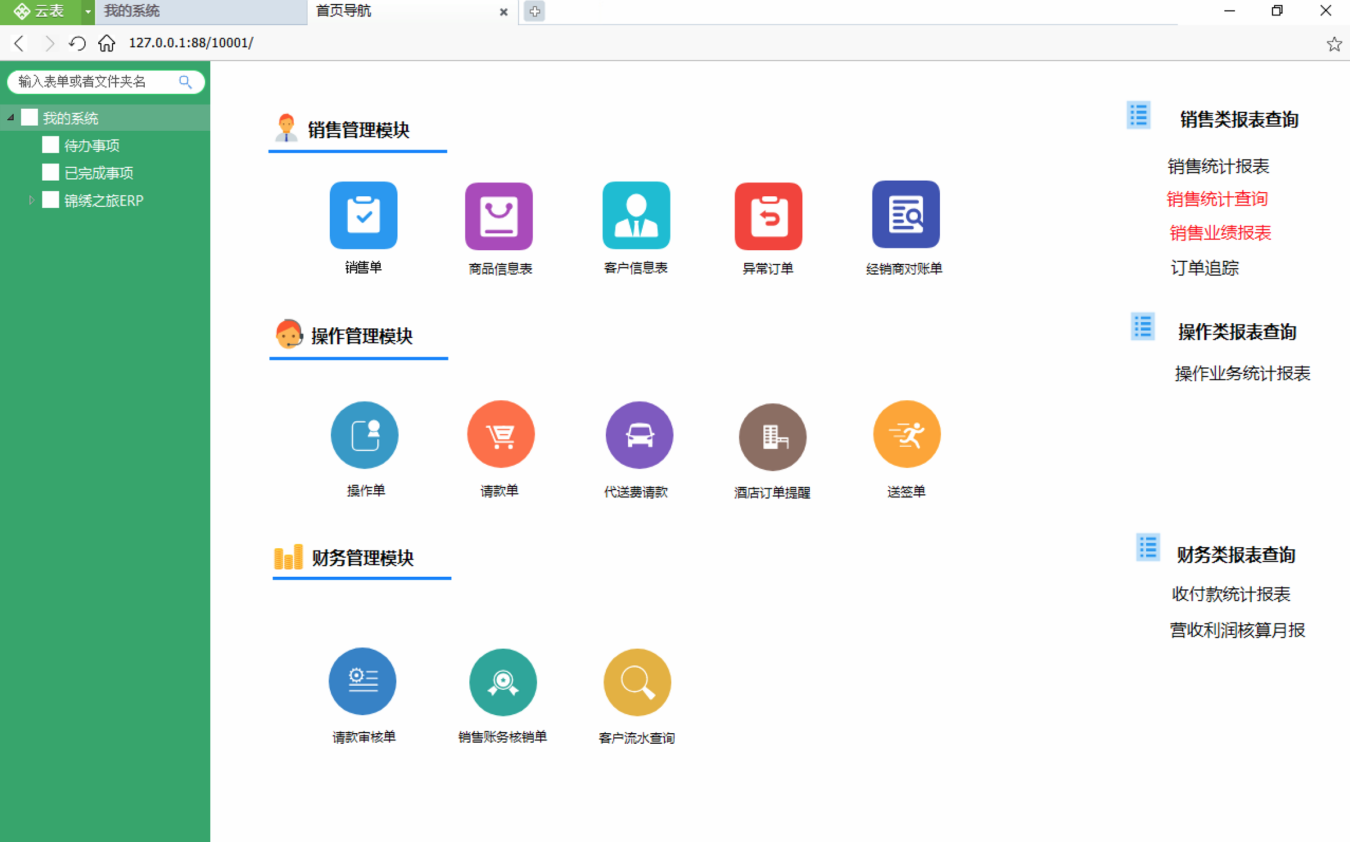1350x842 pixels.
Task: Open the 销售单 module icon
Action: pos(363,215)
